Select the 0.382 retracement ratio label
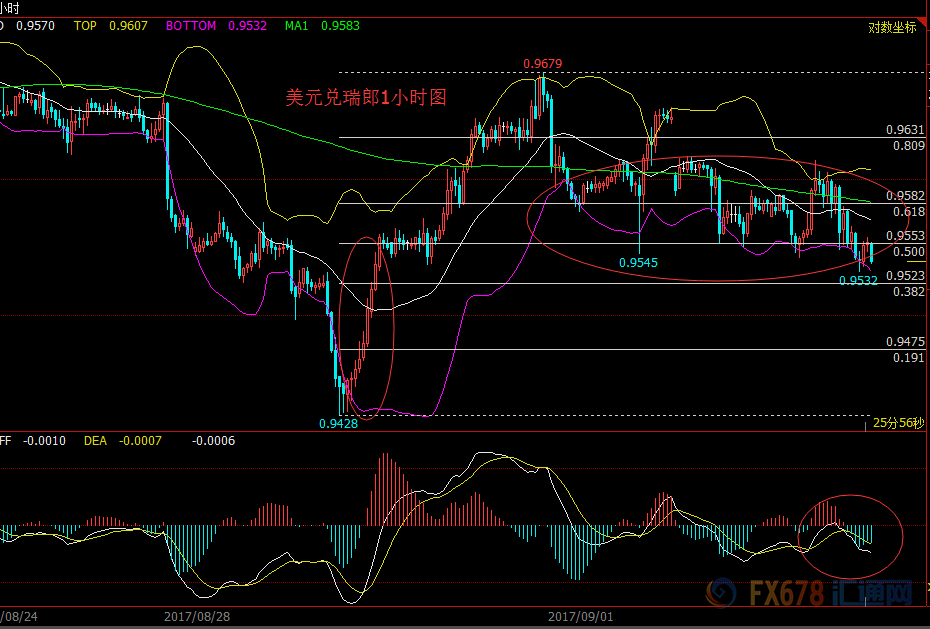Image resolution: width=930 pixels, height=629 pixels. pos(909,292)
